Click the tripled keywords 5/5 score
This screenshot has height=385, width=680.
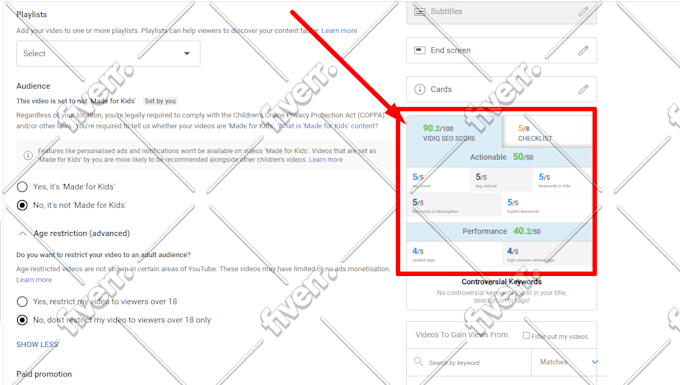click(547, 205)
